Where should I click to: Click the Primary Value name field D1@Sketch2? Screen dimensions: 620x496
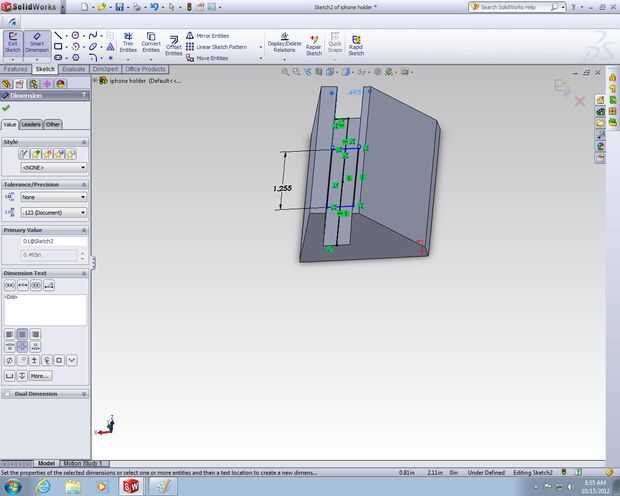(53, 241)
